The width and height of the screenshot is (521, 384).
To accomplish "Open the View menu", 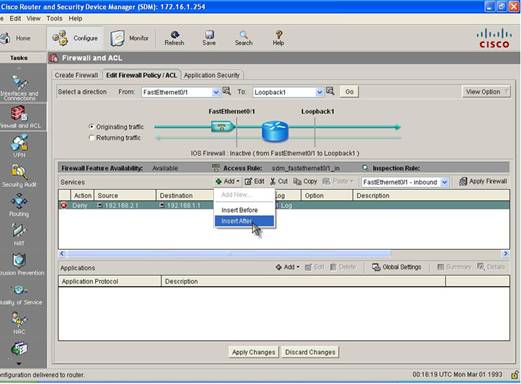I will point(34,19).
